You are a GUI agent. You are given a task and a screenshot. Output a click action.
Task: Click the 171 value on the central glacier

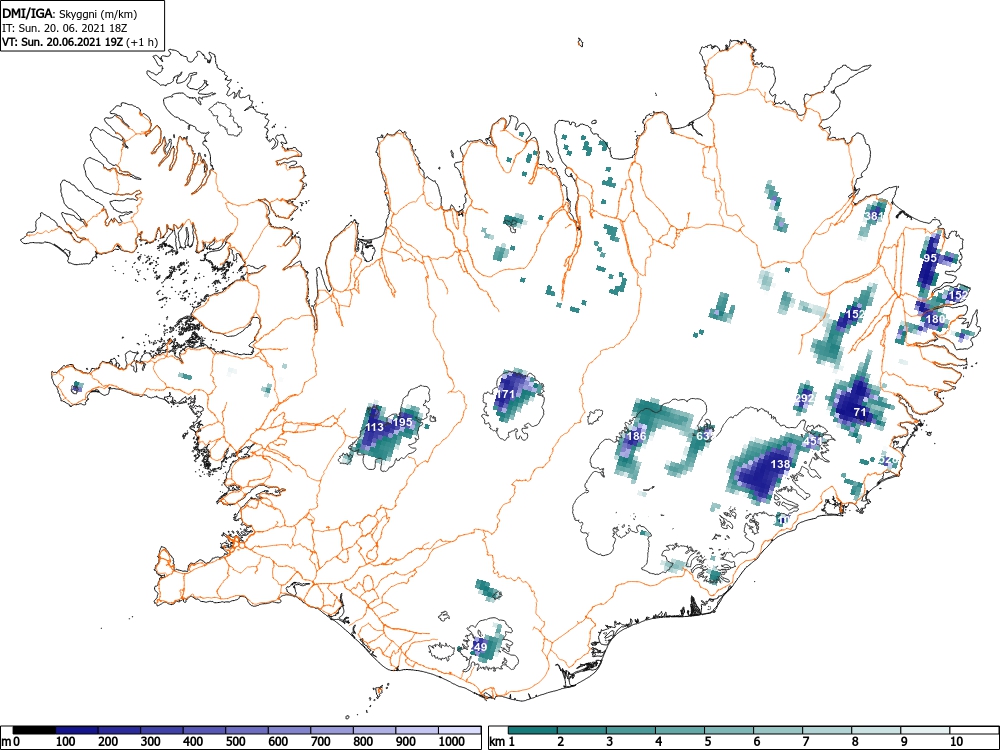(505, 394)
